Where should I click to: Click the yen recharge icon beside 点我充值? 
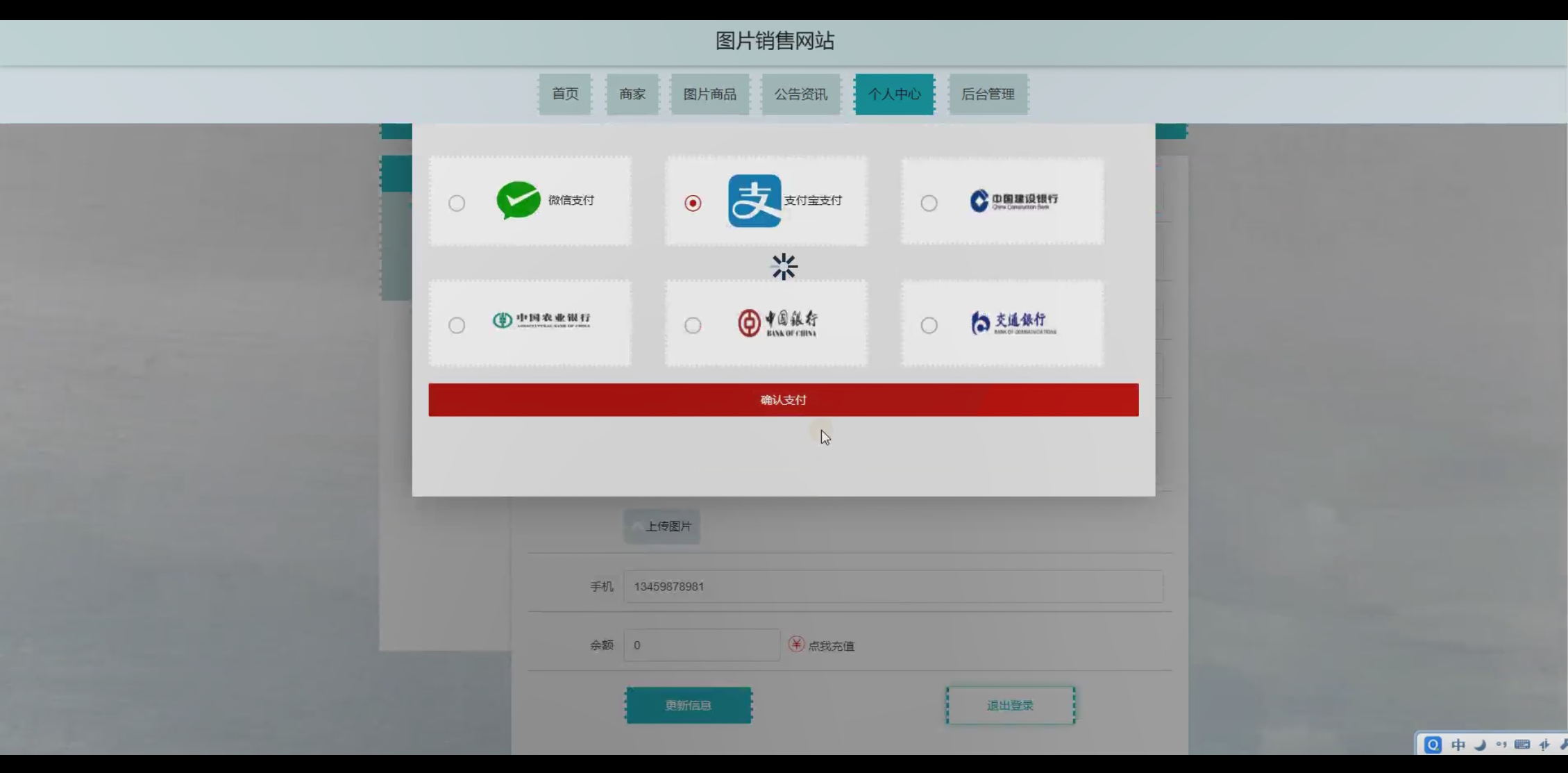click(x=796, y=645)
